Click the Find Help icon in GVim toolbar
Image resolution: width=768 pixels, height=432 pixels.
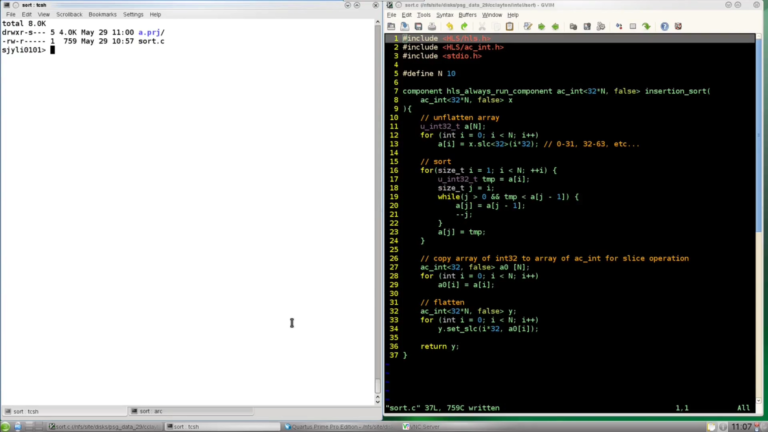pyautogui.click(x=678, y=26)
